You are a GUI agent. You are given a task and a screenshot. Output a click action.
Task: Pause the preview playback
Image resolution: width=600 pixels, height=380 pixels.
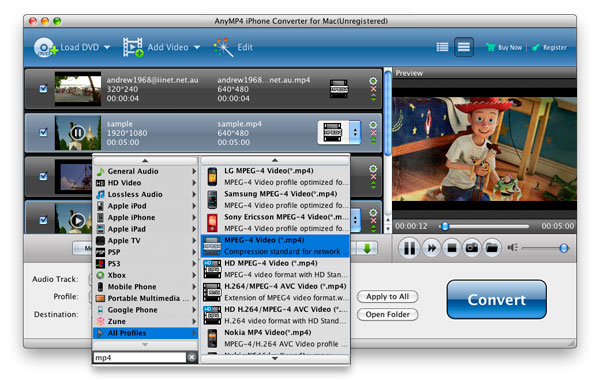pos(409,248)
